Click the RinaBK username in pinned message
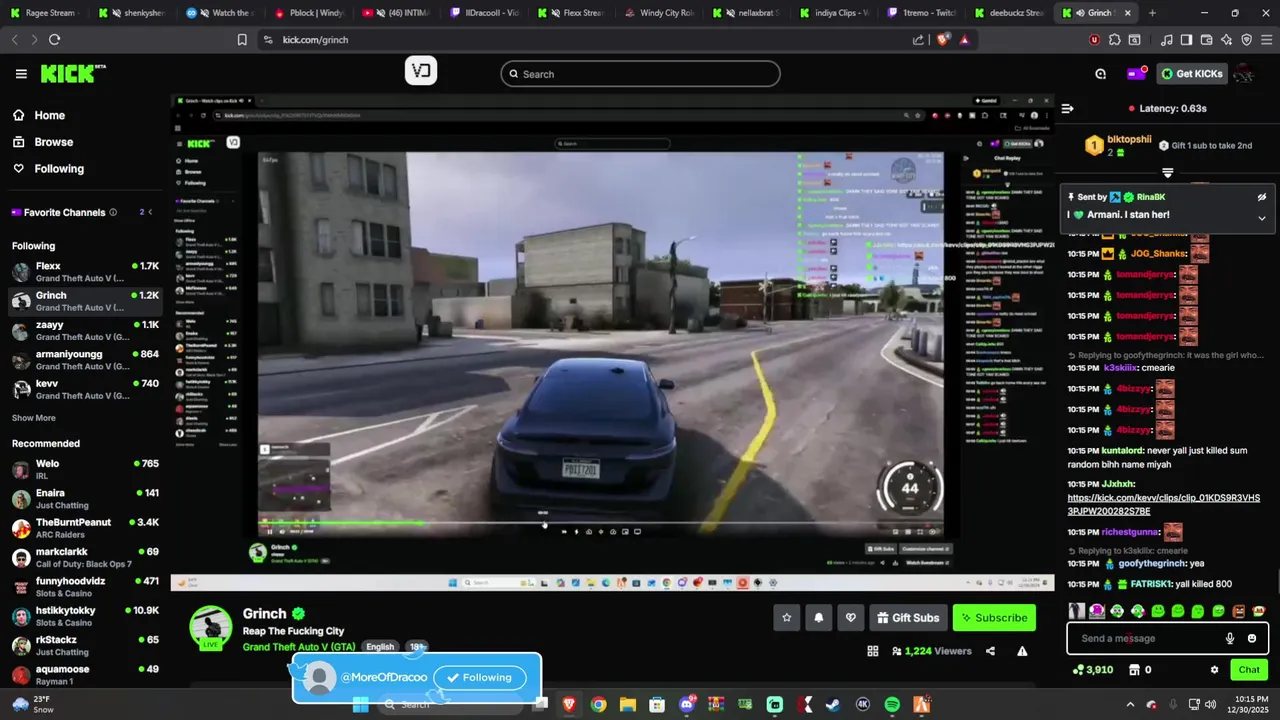The image size is (1280, 720). pos(1151,197)
